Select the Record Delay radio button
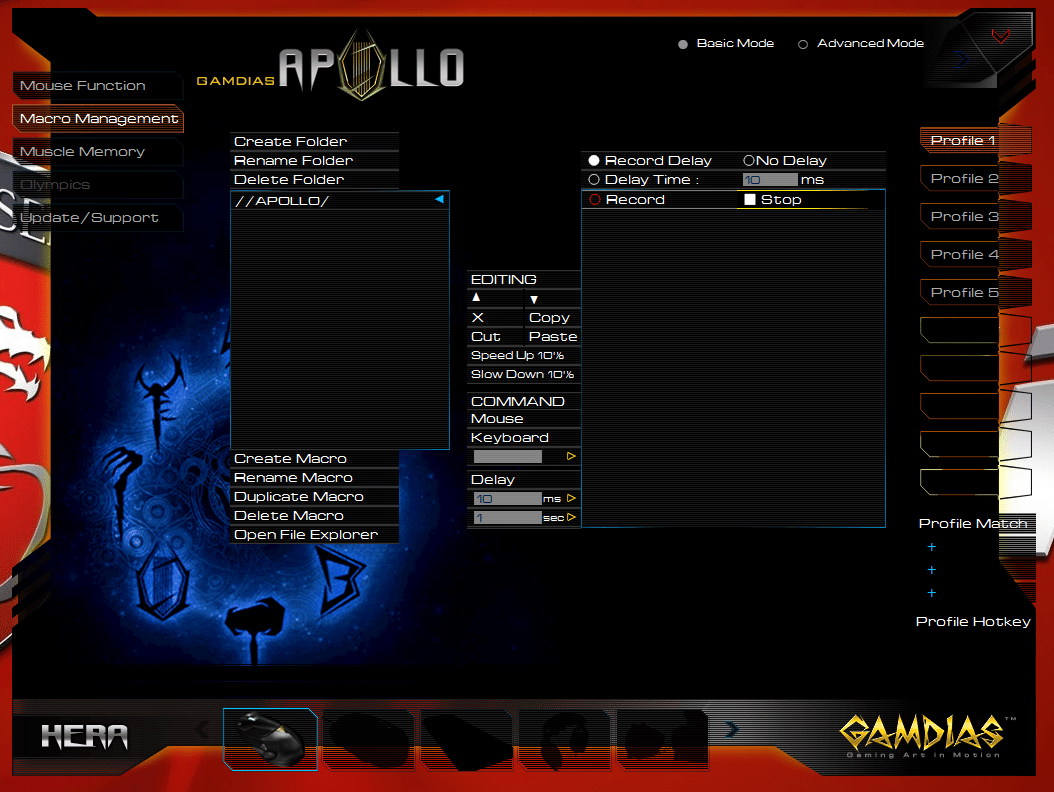Image resolution: width=1054 pixels, height=792 pixels. coord(594,161)
